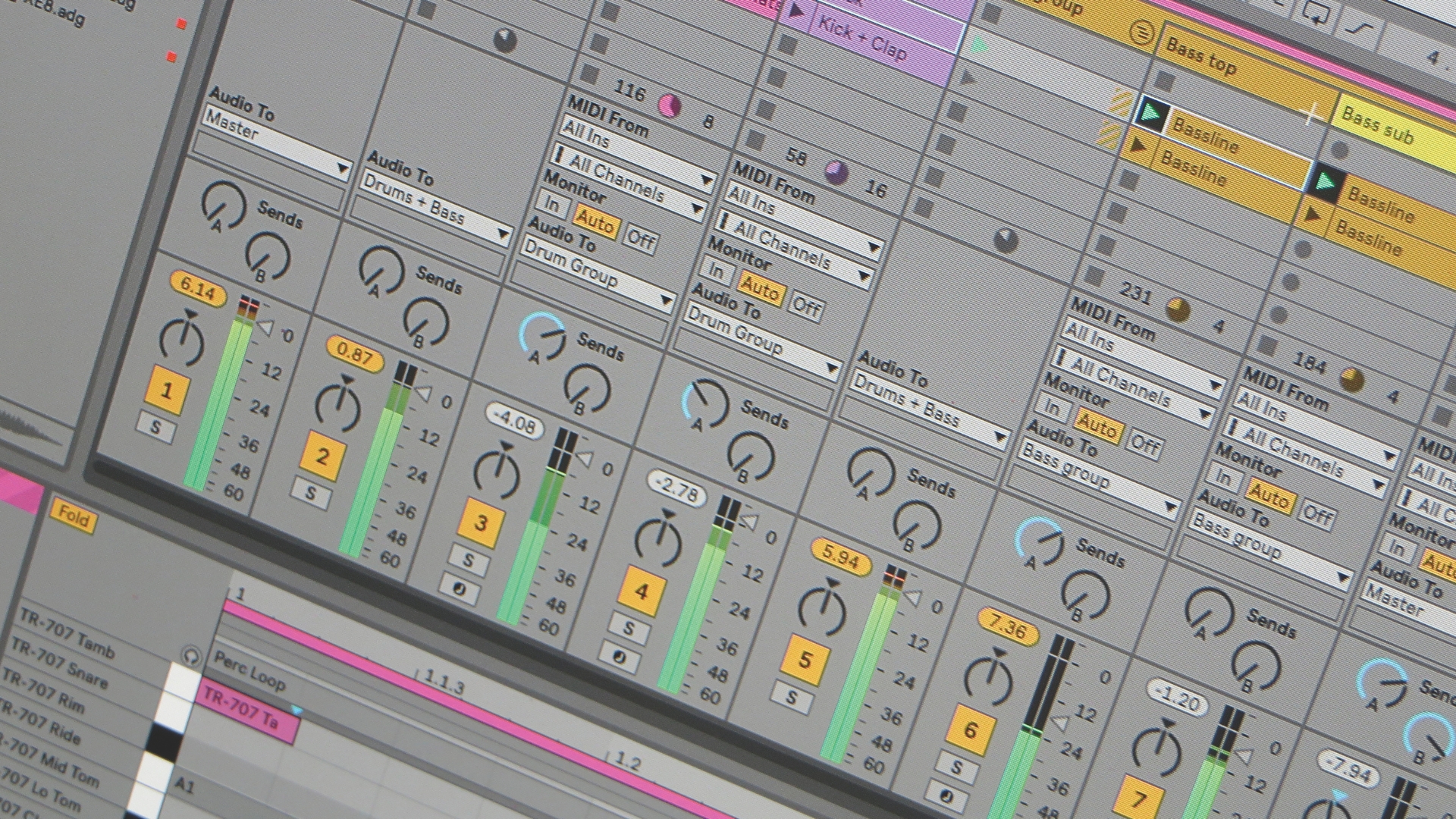Viewport: 1456px width, 819px height.
Task: Set track 3 Monitor to In
Action: (x=553, y=204)
